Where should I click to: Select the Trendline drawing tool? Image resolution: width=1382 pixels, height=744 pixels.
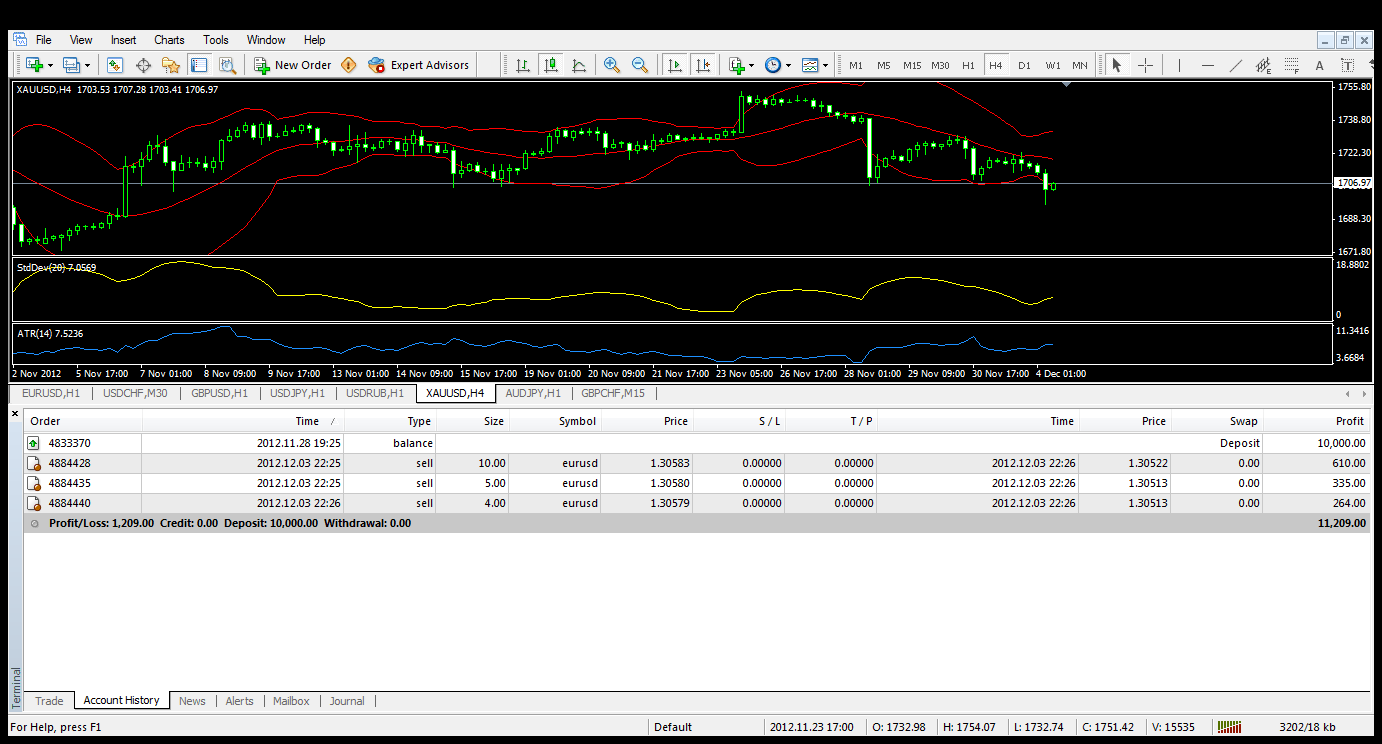pyautogui.click(x=1236, y=65)
